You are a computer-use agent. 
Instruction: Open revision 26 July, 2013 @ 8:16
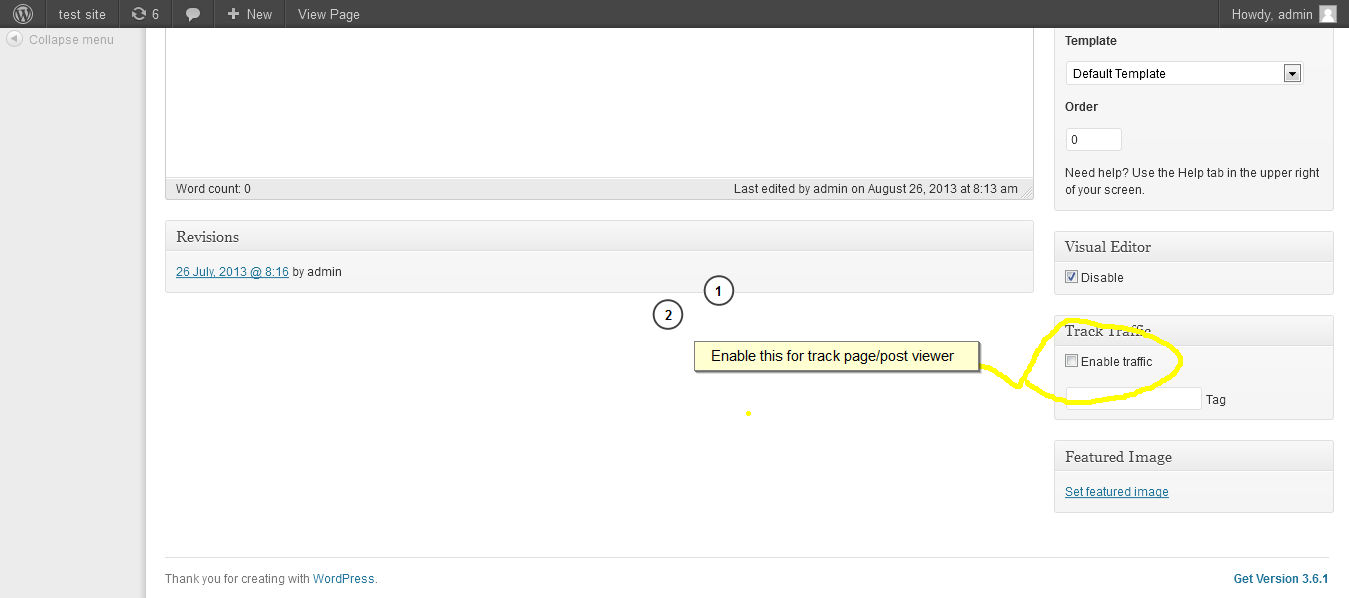pyautogui.click(x=232, y=271)
